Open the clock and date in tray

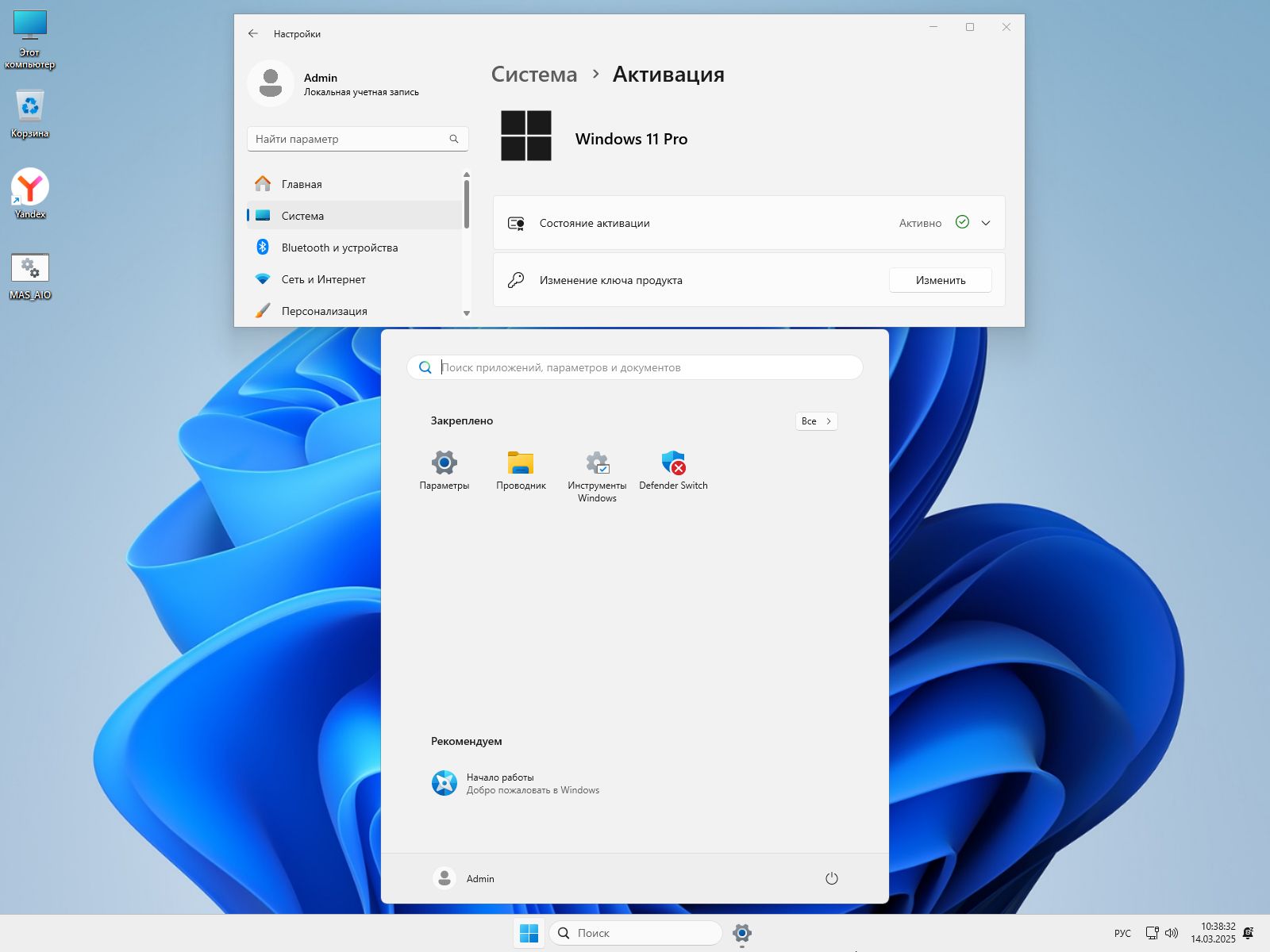[x=1213, y=933]
